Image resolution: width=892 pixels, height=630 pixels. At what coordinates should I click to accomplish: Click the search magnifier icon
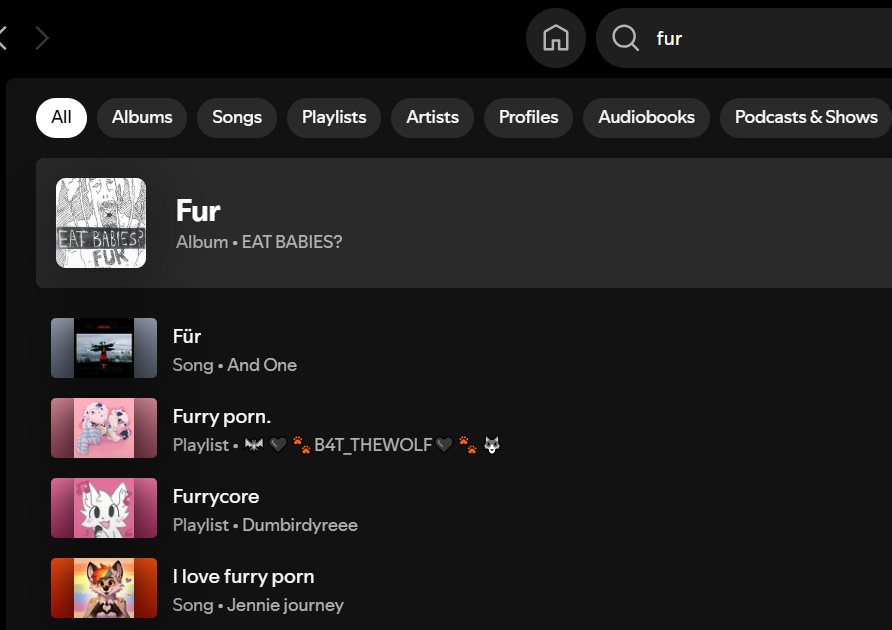coord(625,38)
